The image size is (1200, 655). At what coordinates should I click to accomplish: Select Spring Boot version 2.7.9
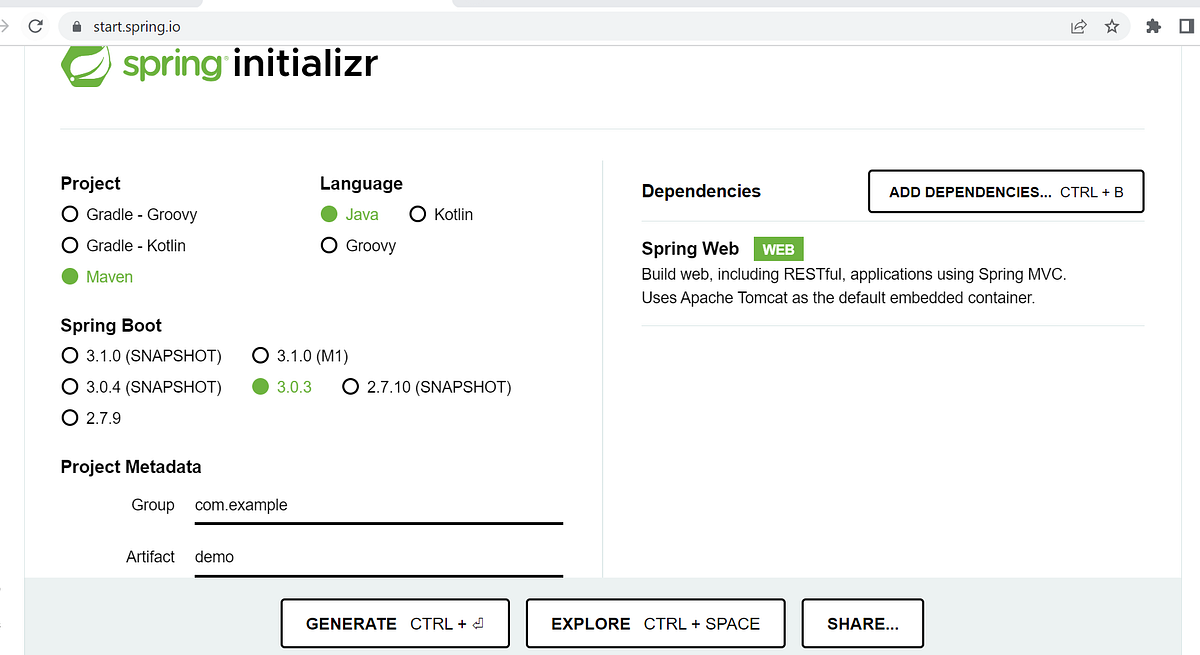coord(69,418)
